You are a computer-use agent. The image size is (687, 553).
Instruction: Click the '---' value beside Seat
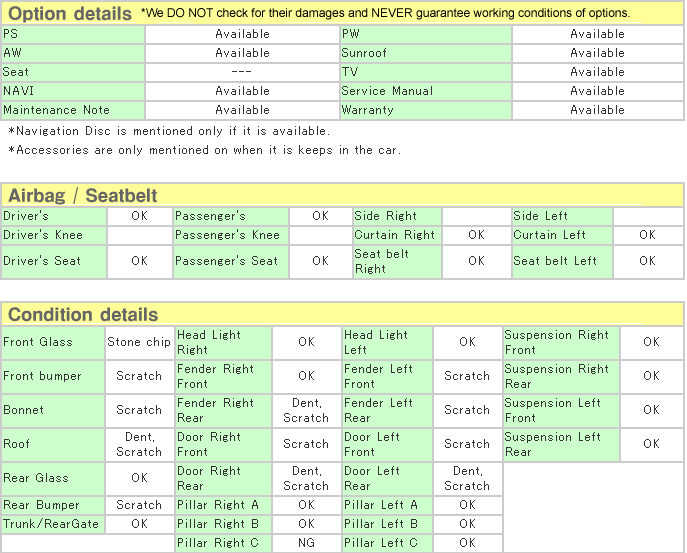pyautogui.click(x=242, y=72)
